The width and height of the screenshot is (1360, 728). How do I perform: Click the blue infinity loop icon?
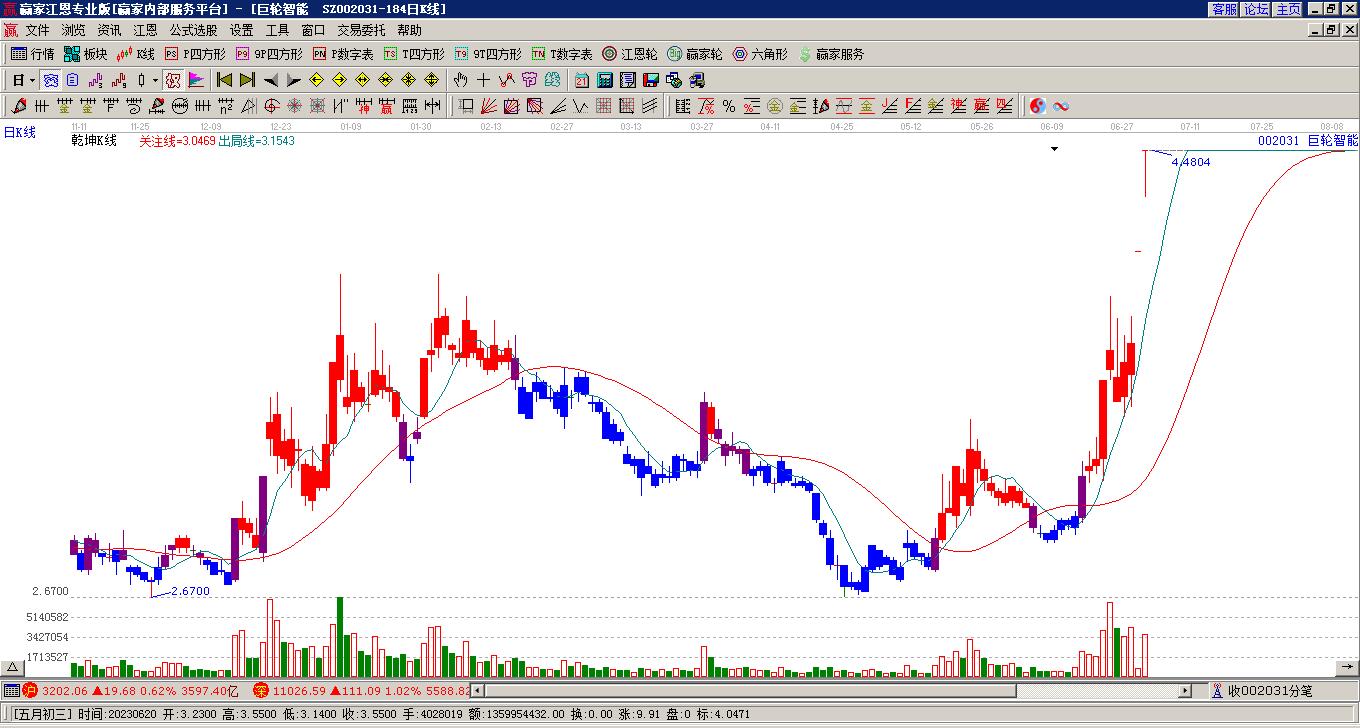click(1061, 106)
